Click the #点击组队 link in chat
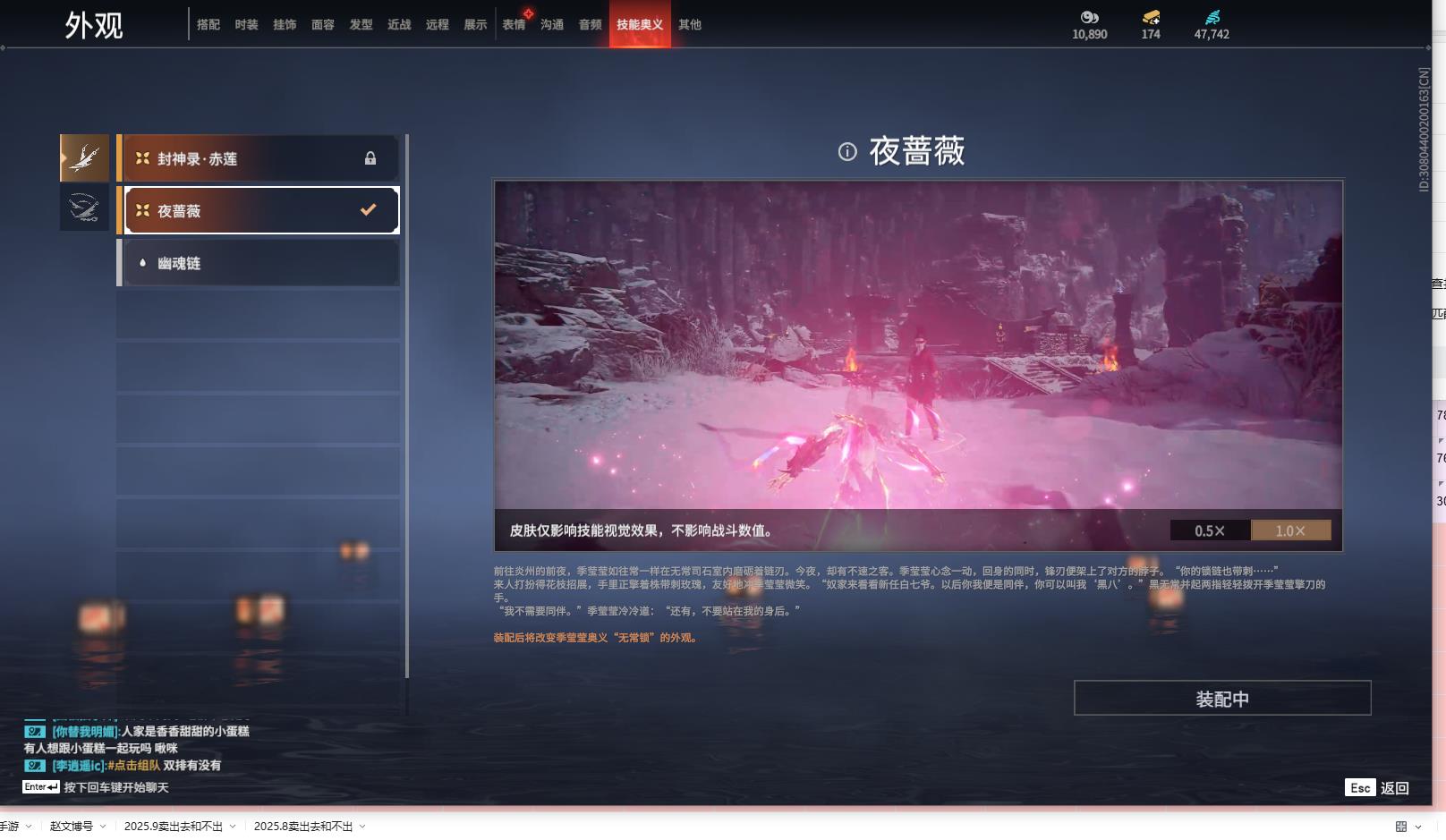1446x840 pixels. click(134, 766)
